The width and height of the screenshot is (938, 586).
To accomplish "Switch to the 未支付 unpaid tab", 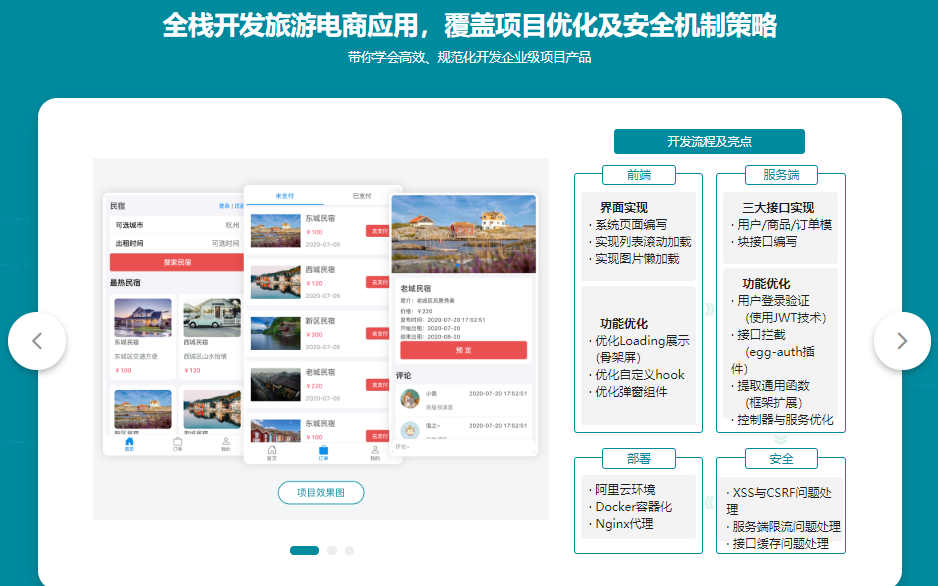I will (x=283, y=195).
